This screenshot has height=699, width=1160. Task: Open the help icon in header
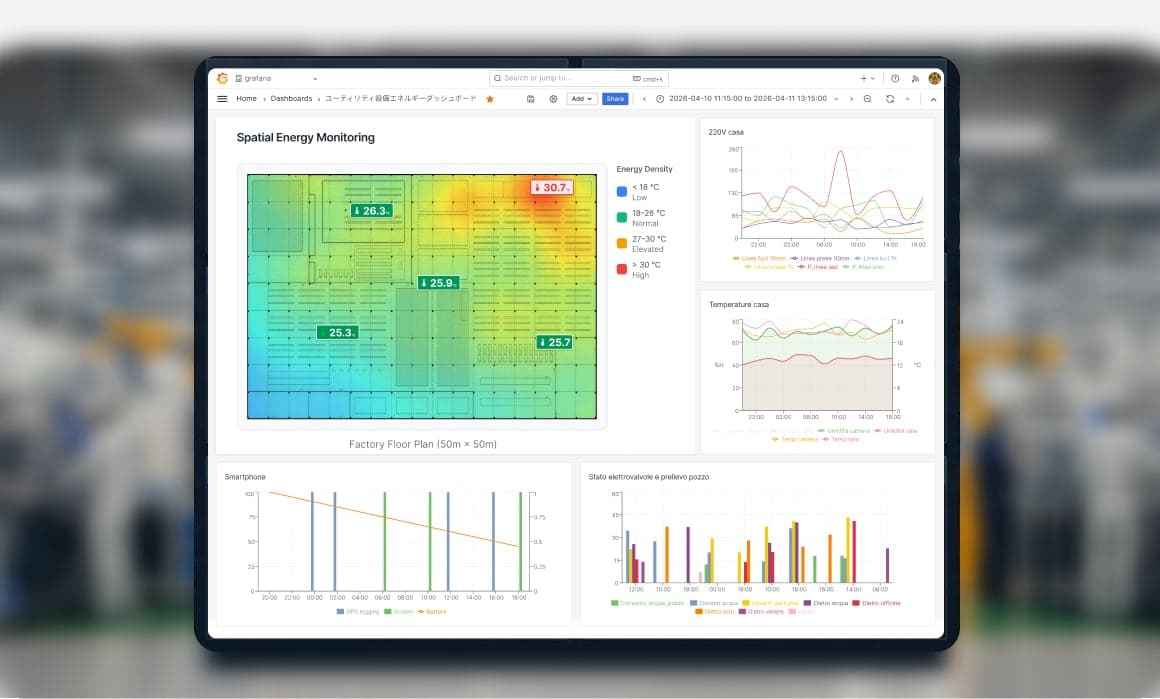click(895, 78)
